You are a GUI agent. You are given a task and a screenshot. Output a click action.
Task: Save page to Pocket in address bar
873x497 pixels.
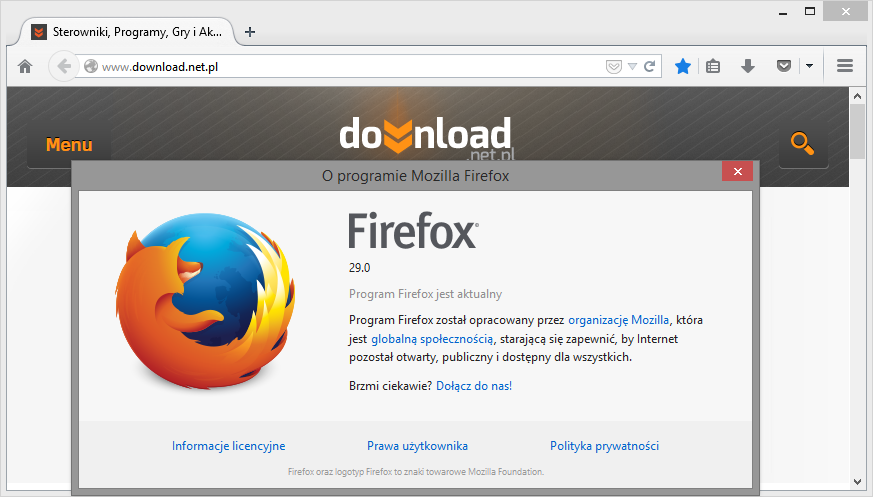click(614, 67)
